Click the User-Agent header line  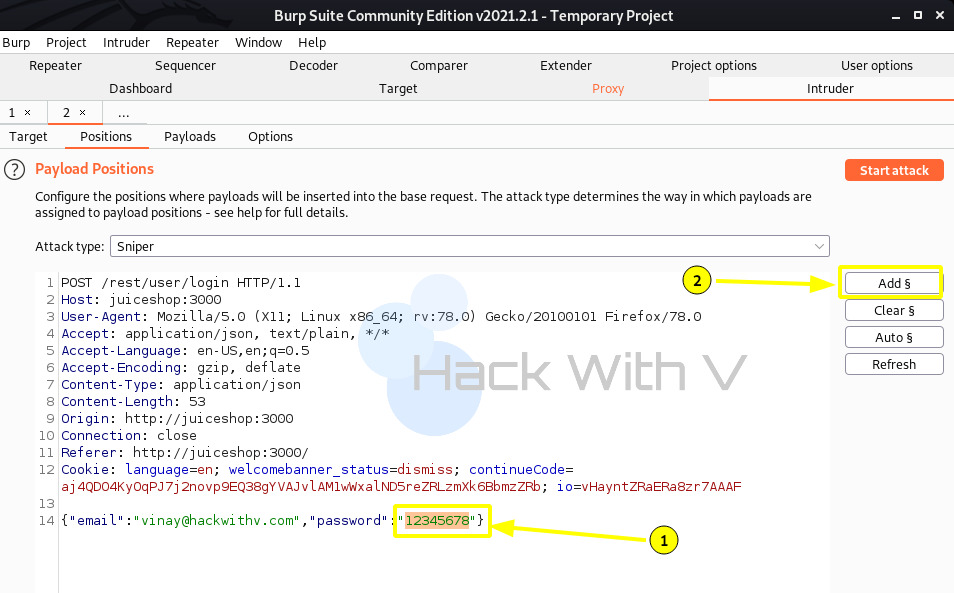tap(381, 317)
